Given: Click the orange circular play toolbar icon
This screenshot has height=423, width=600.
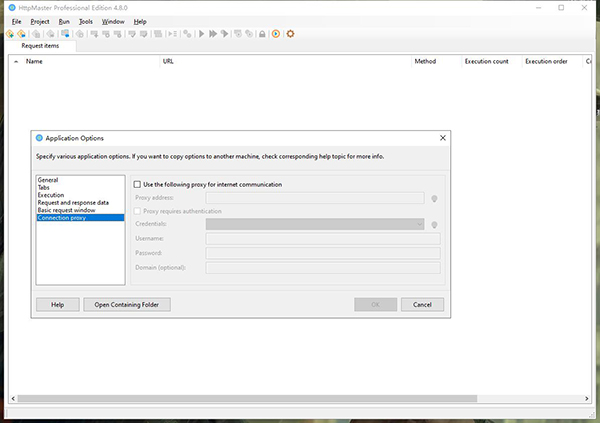Looking at the screenshot, I should click(276, 34).
